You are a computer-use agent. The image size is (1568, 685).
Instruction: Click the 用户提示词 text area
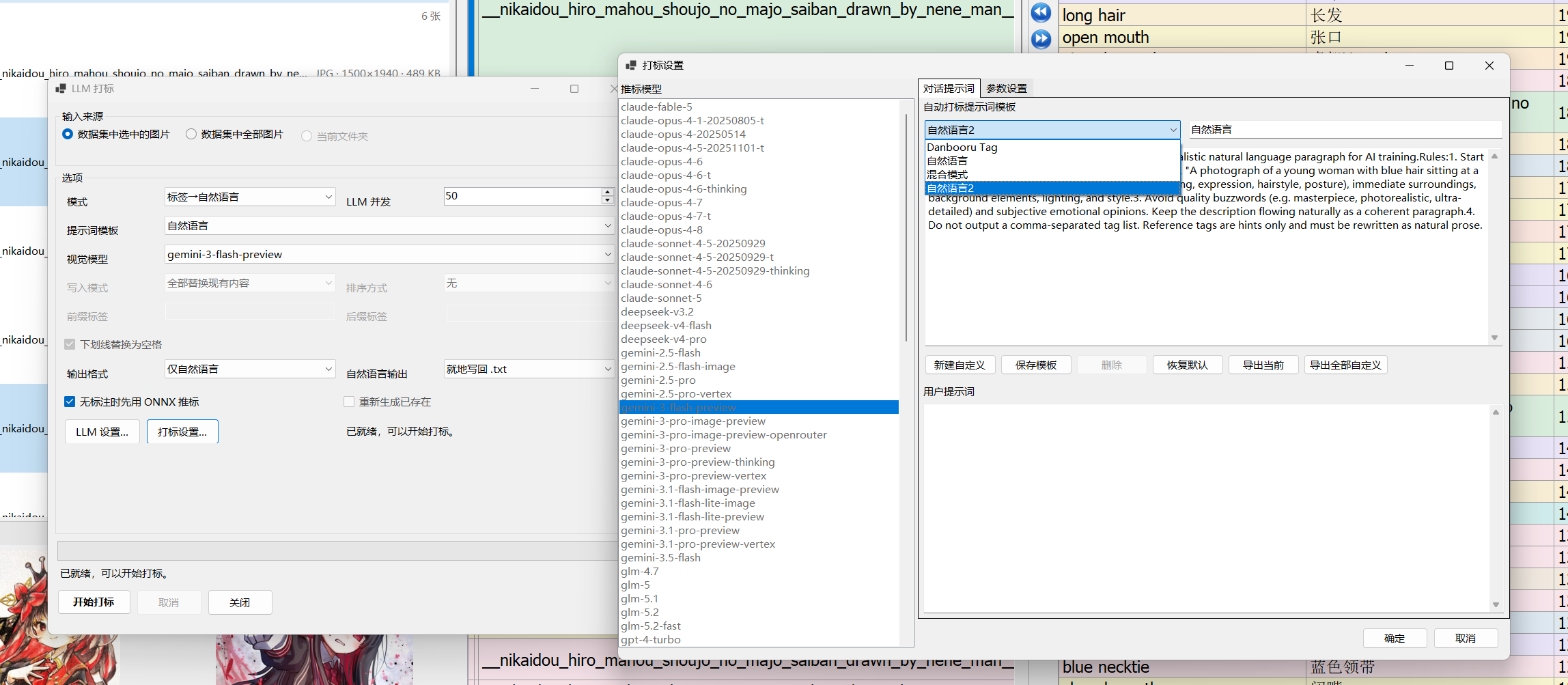pyautogui.click(x=1207, y=507)
